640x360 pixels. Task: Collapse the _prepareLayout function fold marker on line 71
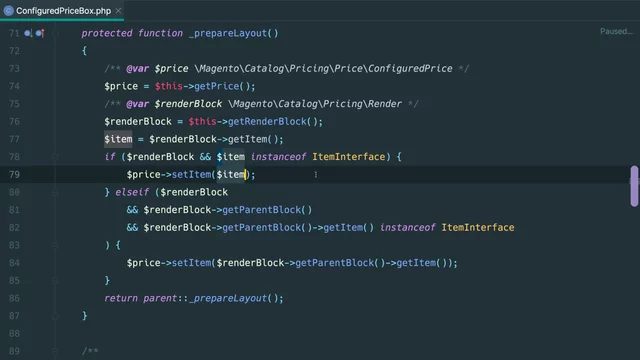tap(55, 33)
